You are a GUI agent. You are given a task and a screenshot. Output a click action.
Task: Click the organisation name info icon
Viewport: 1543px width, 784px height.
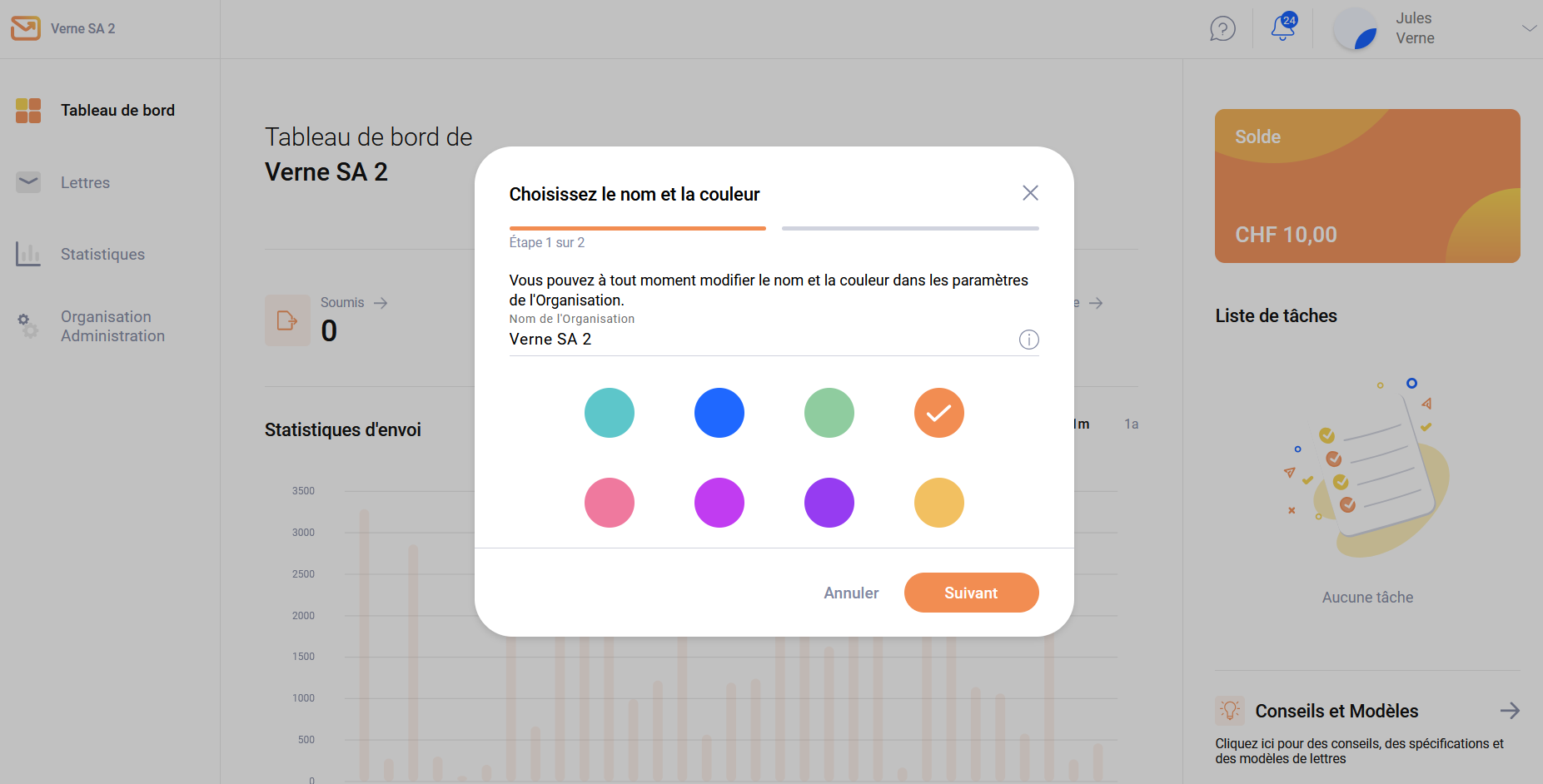[1028, 340]
